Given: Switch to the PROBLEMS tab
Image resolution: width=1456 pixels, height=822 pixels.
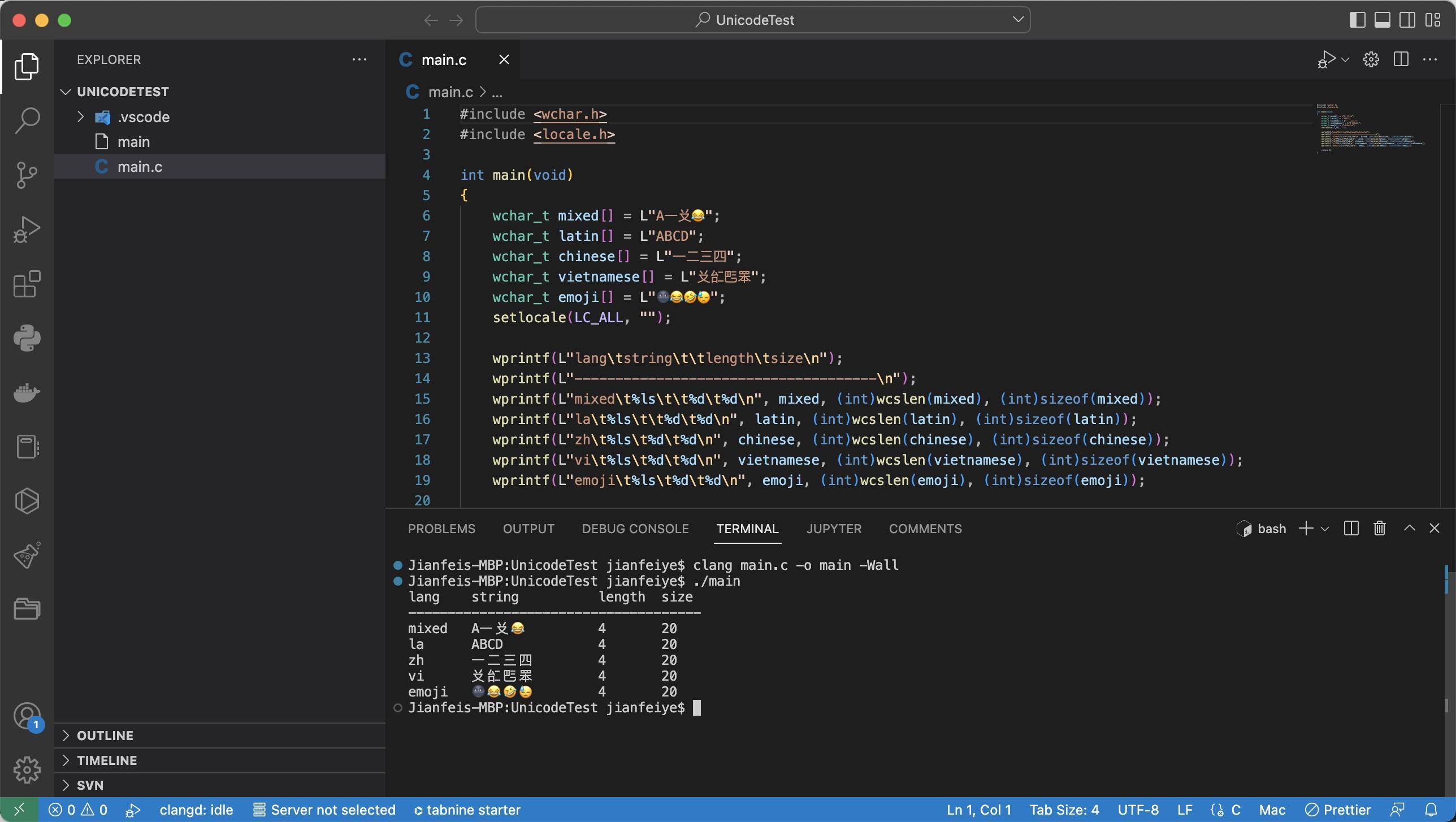Looking at the screenshot, I should point(441,529).
